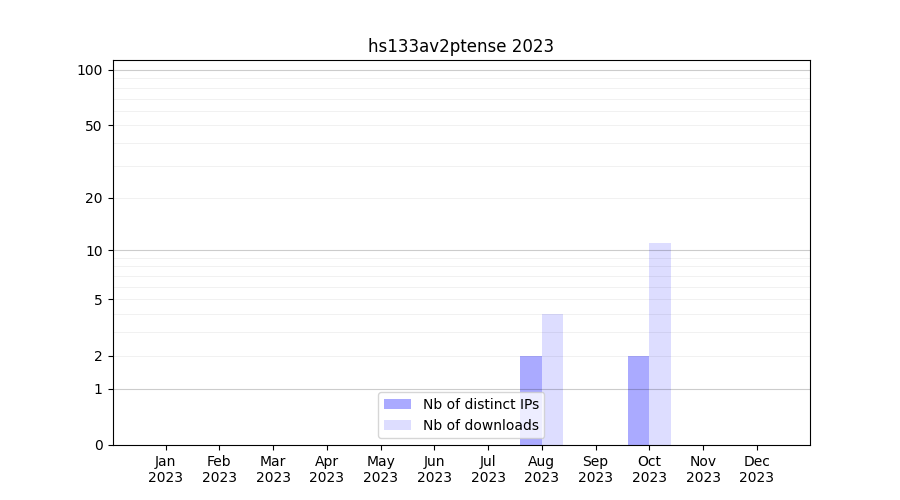900x500 pixels.
Task: Click the 100 y-axis tick label
Action: [x=90, y=70]
